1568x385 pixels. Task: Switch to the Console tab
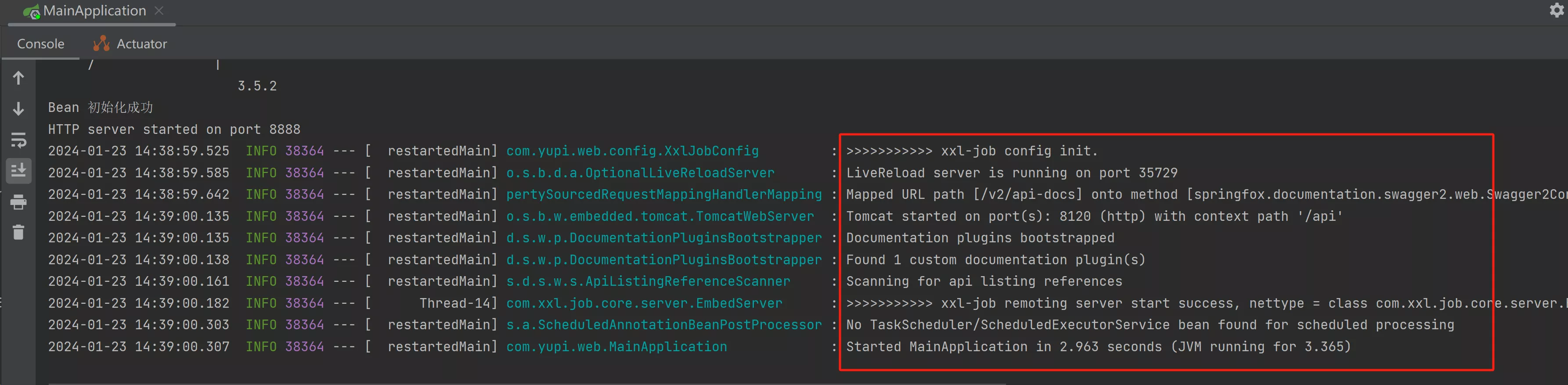[x=41, y=44]
